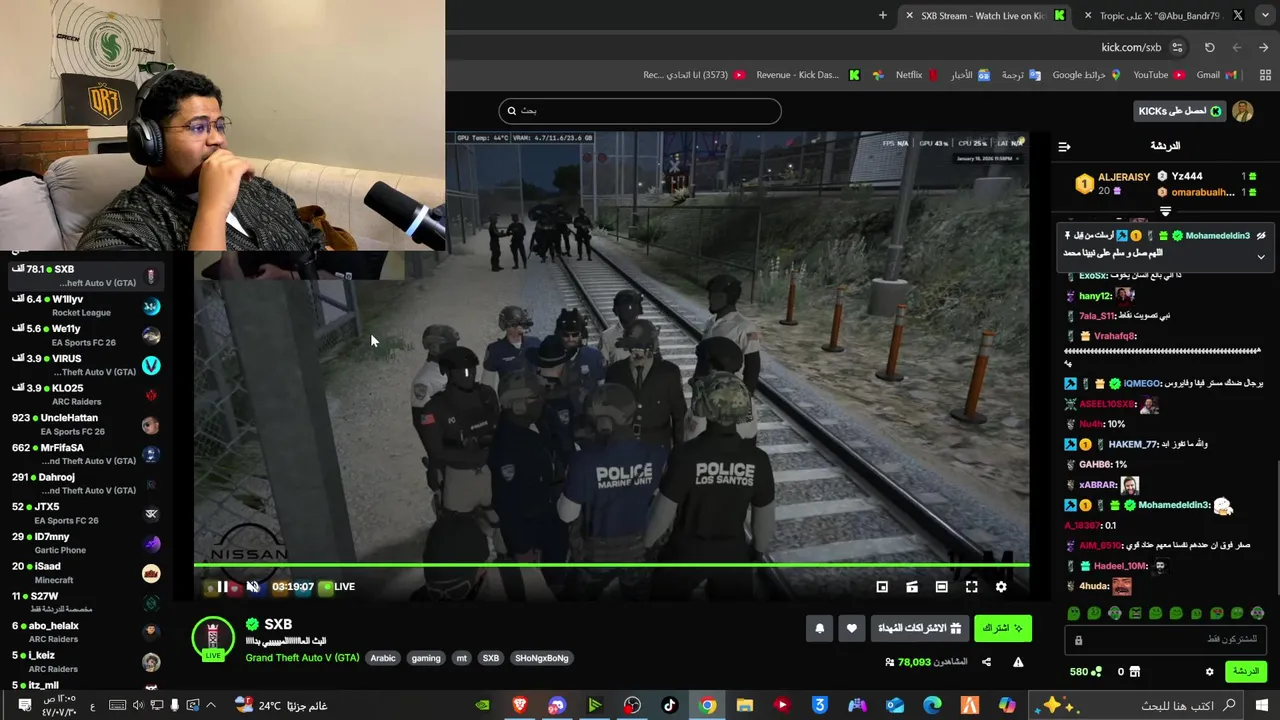The width and height of the screenshot is (1280, 720).
Task: Open the video player settings gear
Action: tap(1001, 587)
